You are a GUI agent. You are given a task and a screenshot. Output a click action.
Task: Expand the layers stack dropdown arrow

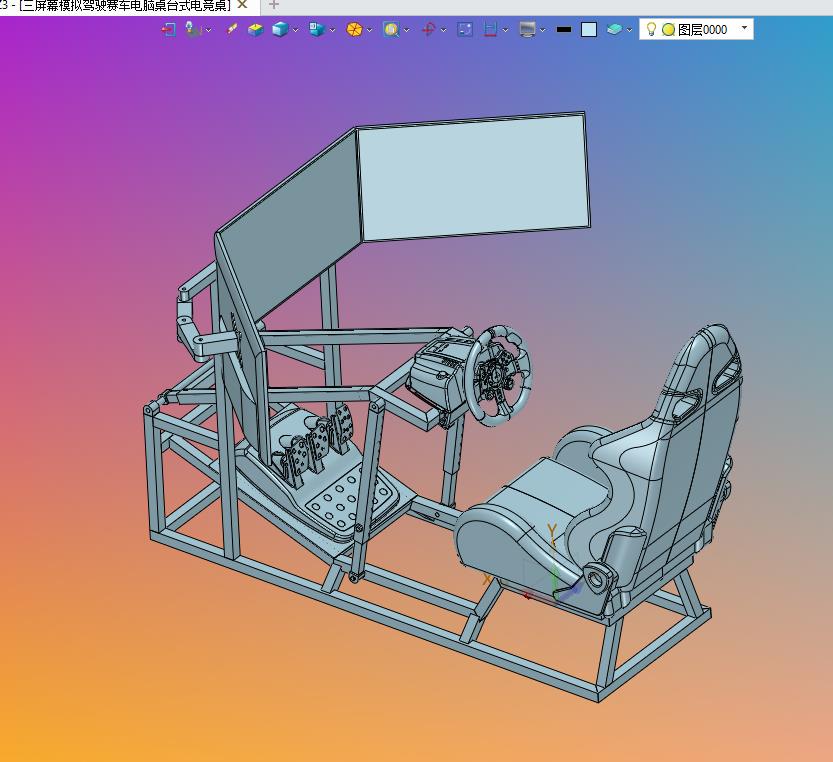tap(629, 30)
